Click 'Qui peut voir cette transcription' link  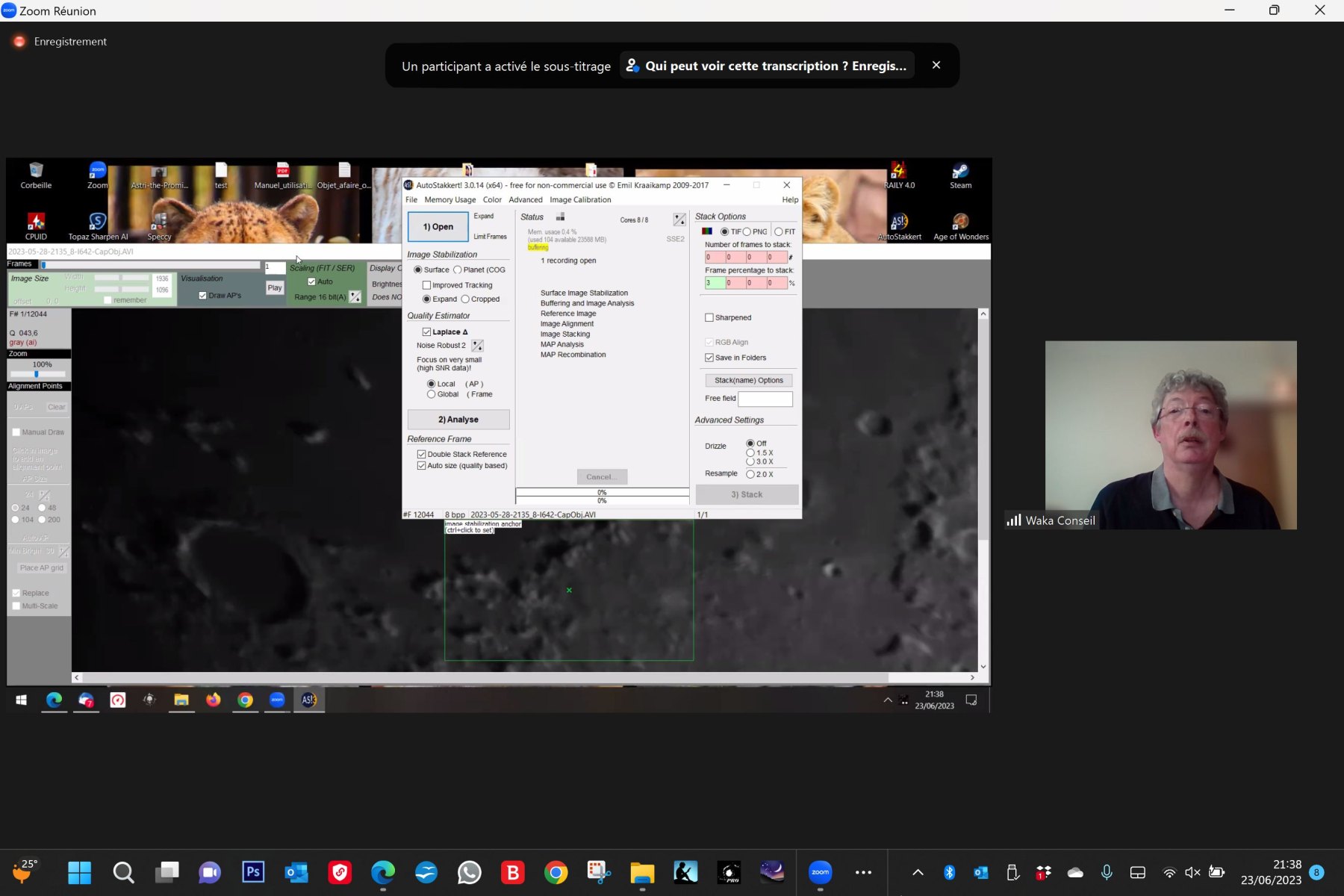coord(767,66)
